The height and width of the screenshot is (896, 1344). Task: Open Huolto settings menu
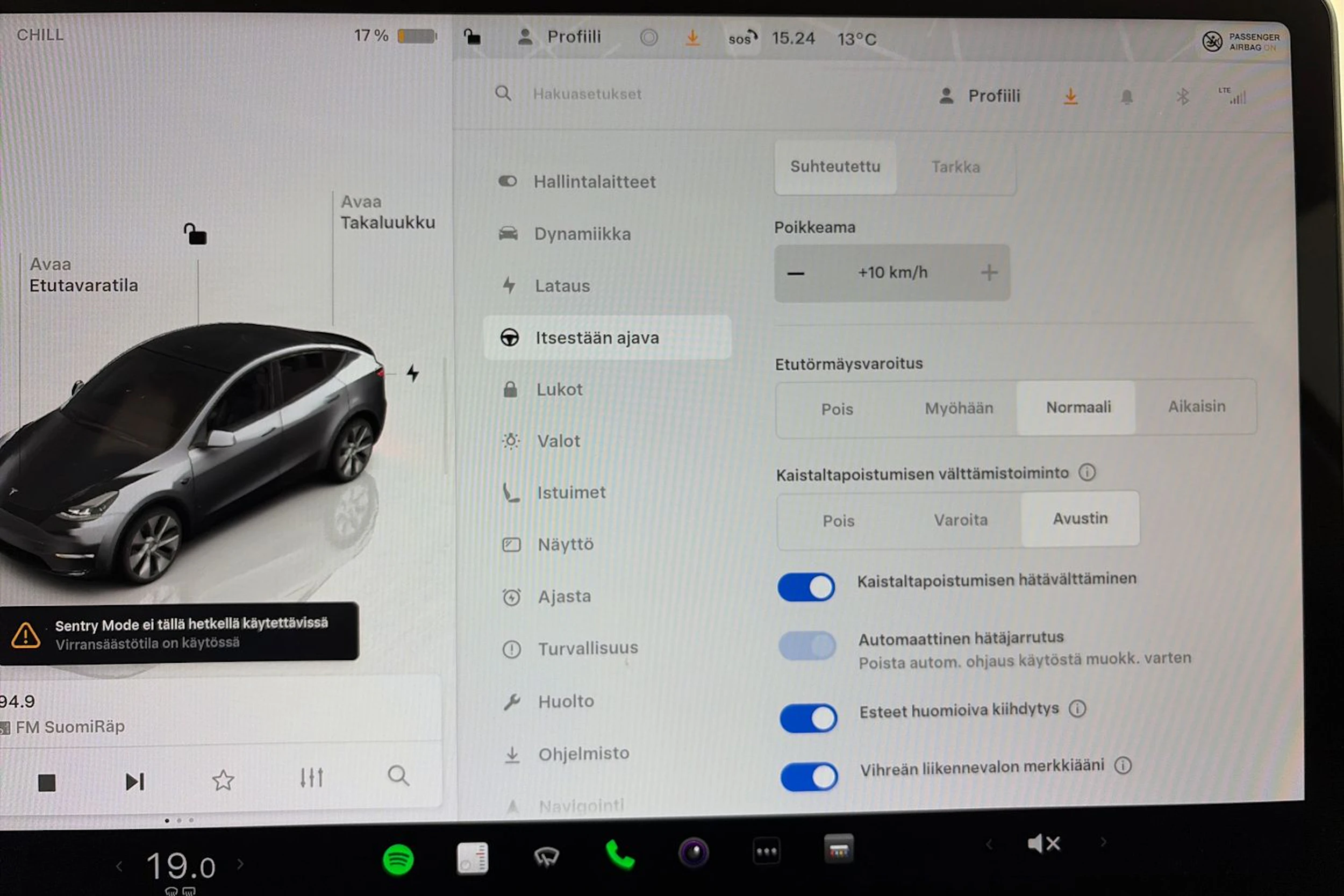[607, 701]
